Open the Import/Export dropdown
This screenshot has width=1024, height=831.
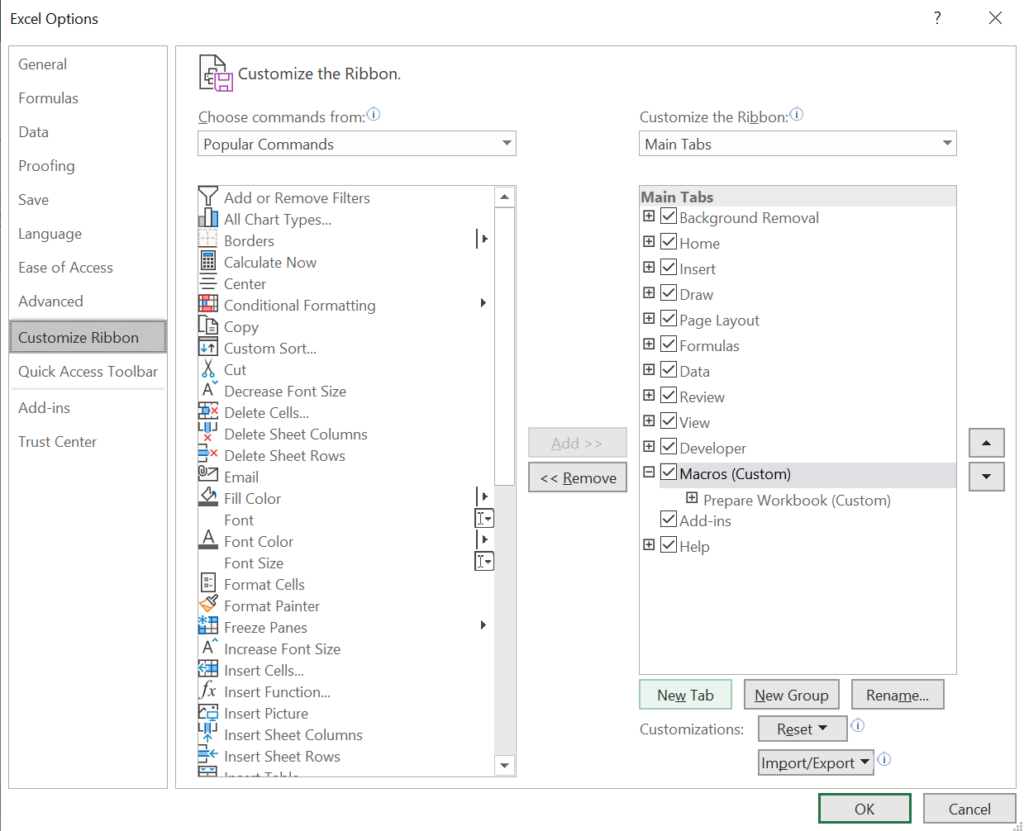pyautogui.click(x=816, y=762)
